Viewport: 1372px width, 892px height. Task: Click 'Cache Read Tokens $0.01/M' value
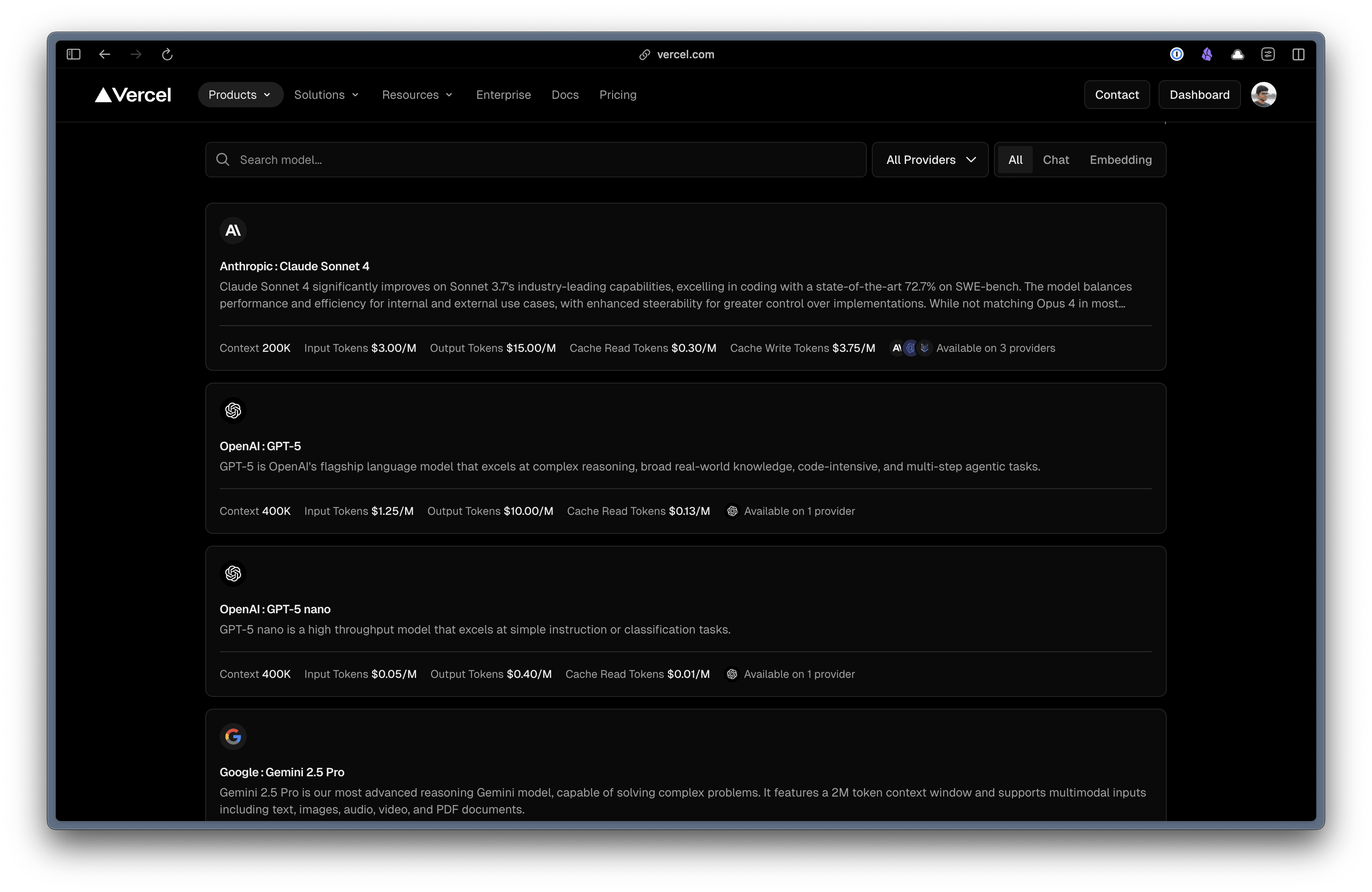tap(637, 674)
